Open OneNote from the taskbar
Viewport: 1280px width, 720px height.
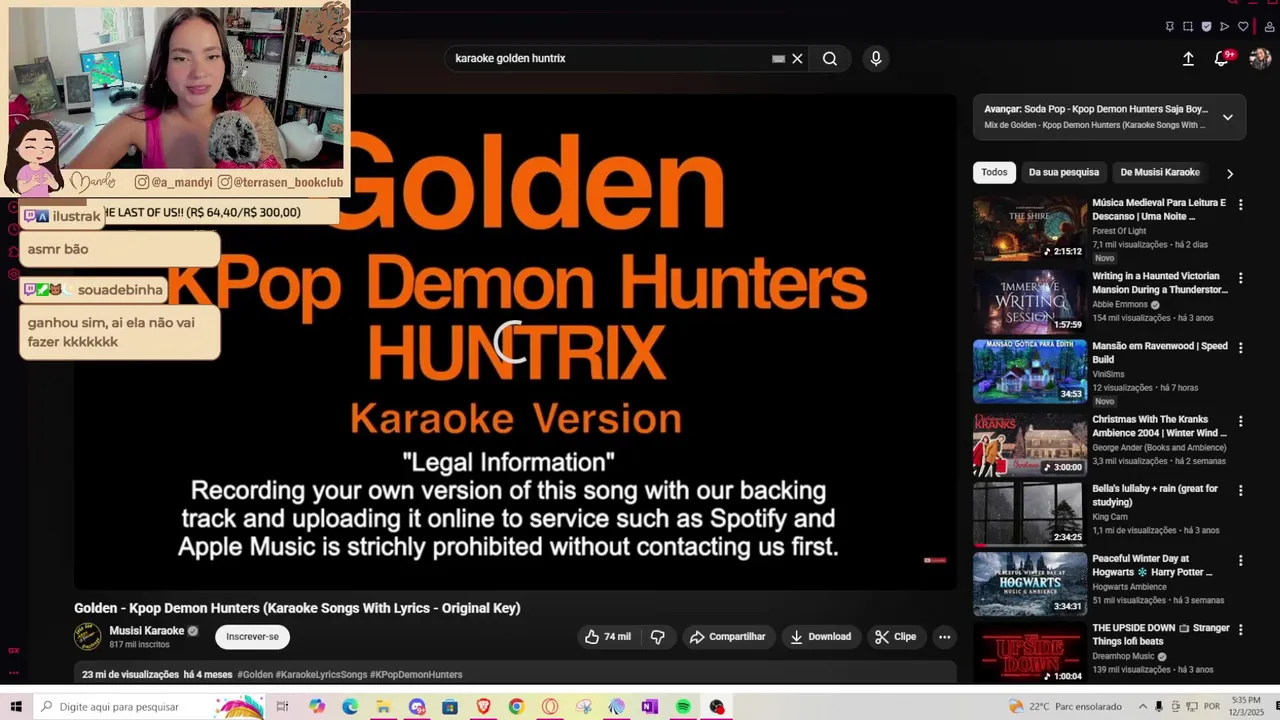pos(649,707)
